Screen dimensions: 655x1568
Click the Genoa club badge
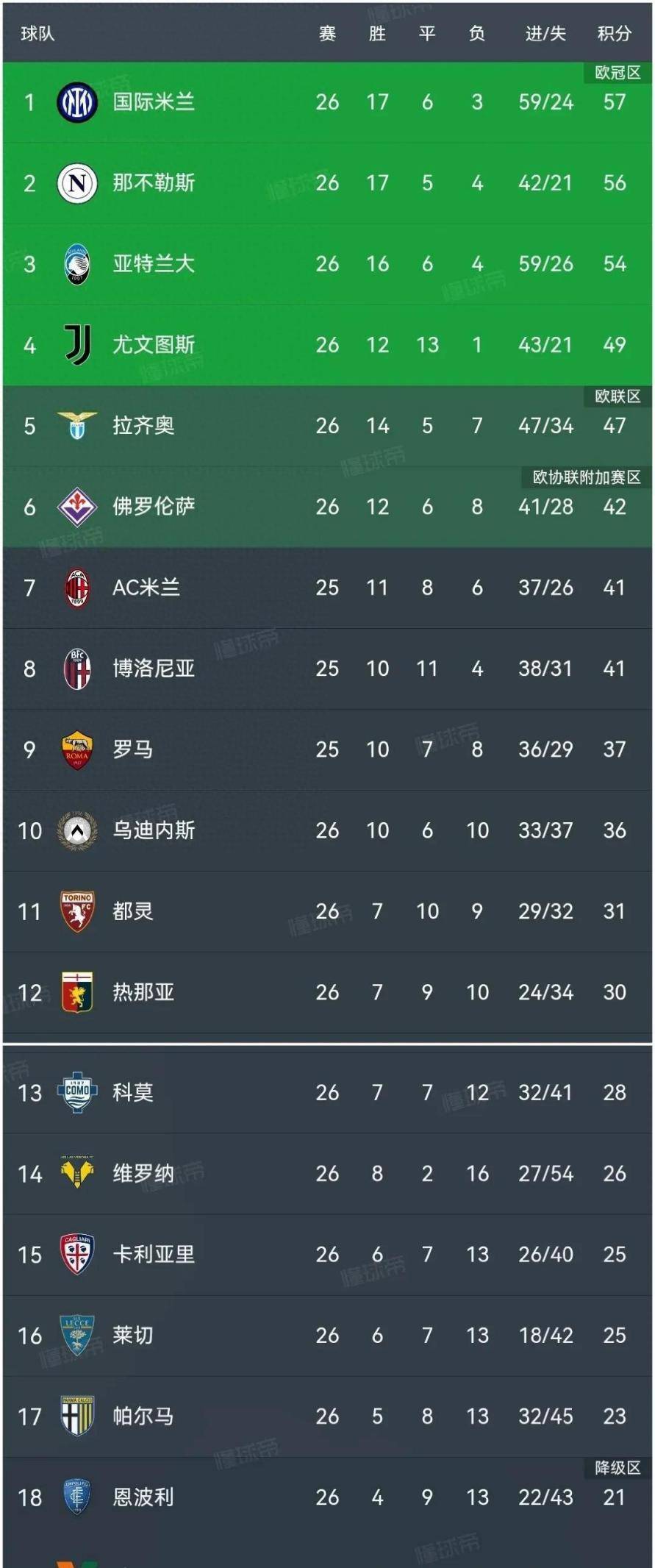pos(77,992)
